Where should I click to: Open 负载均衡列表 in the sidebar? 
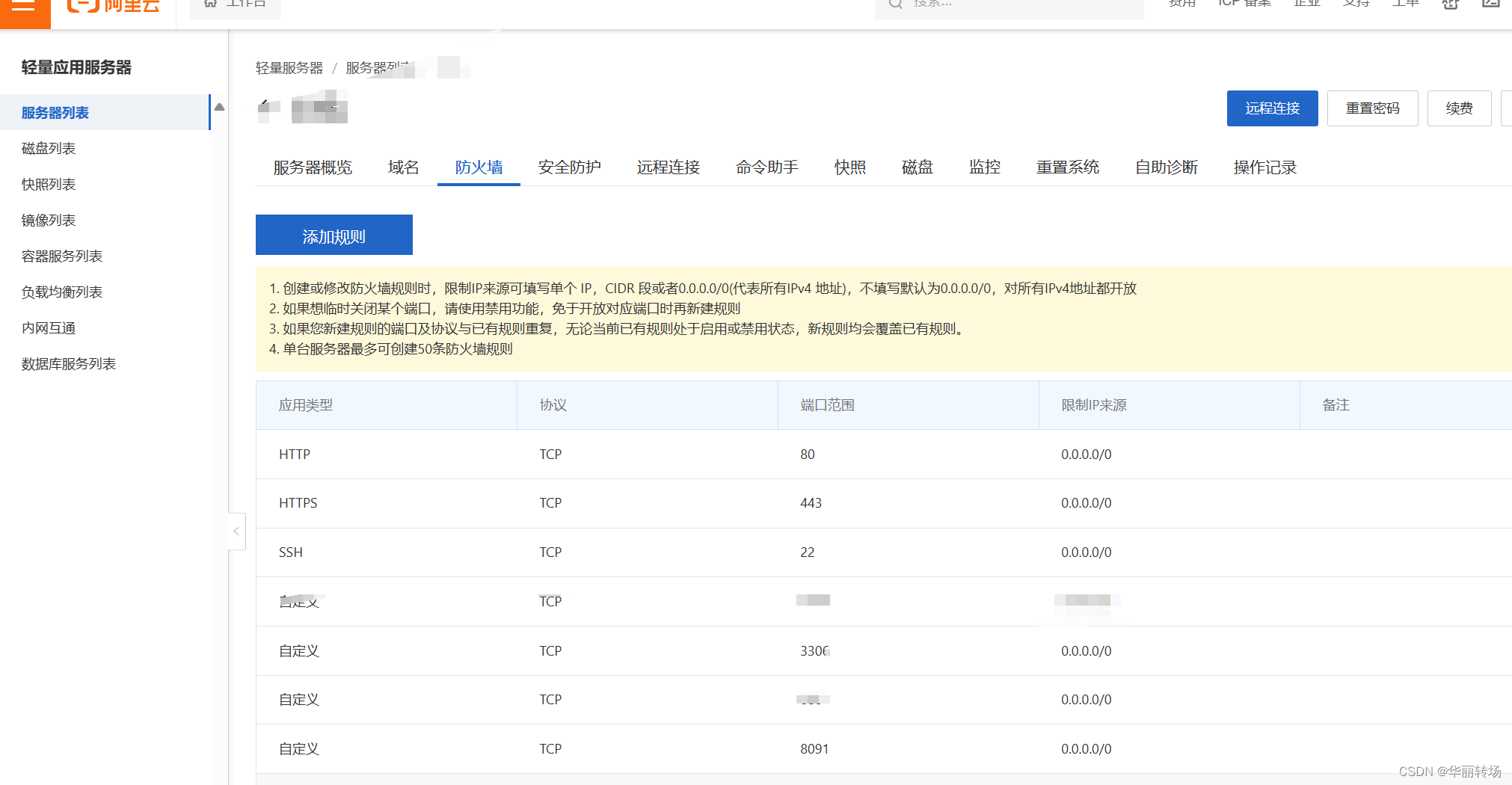click(x=62, y=292)
